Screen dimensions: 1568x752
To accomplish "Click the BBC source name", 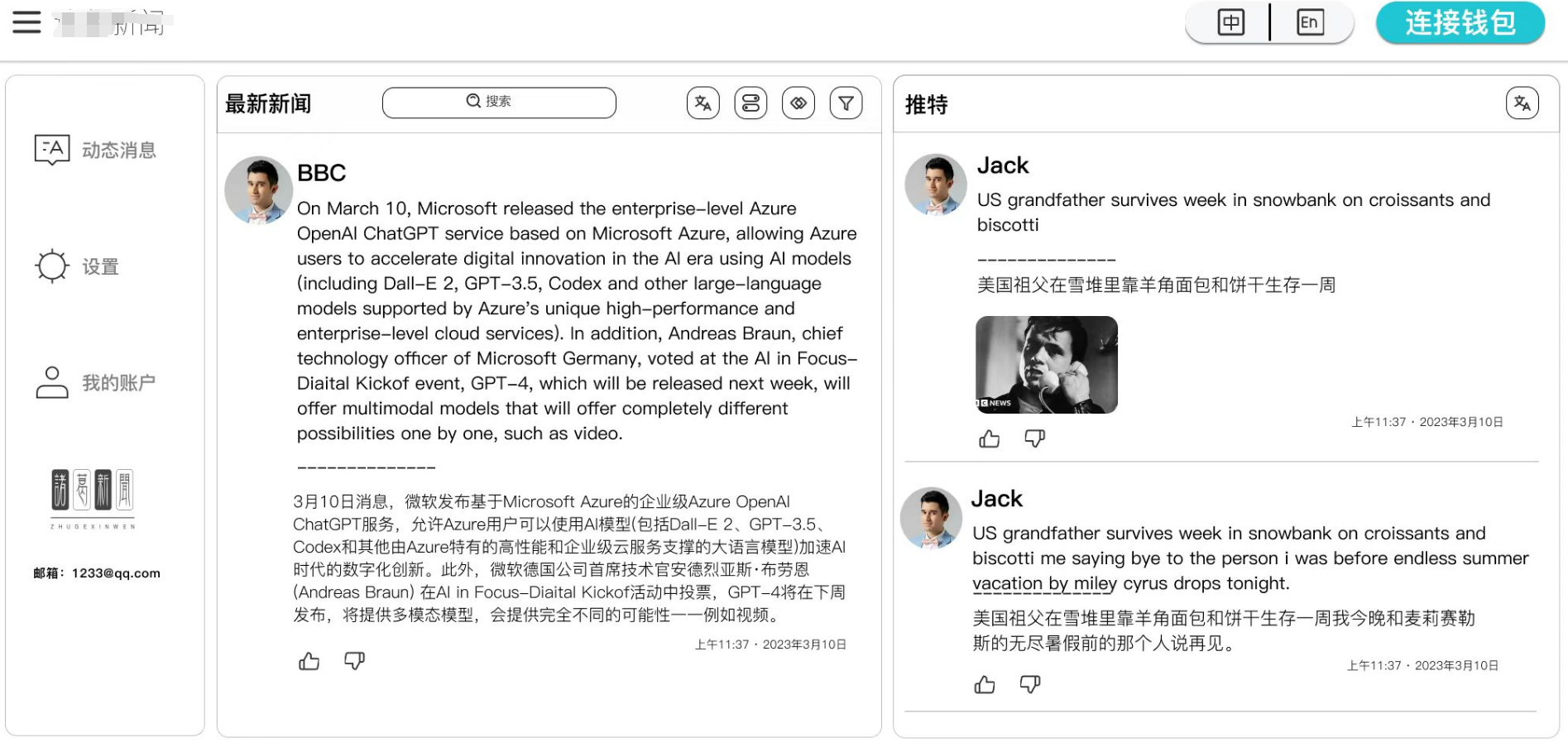I will 321,173.
